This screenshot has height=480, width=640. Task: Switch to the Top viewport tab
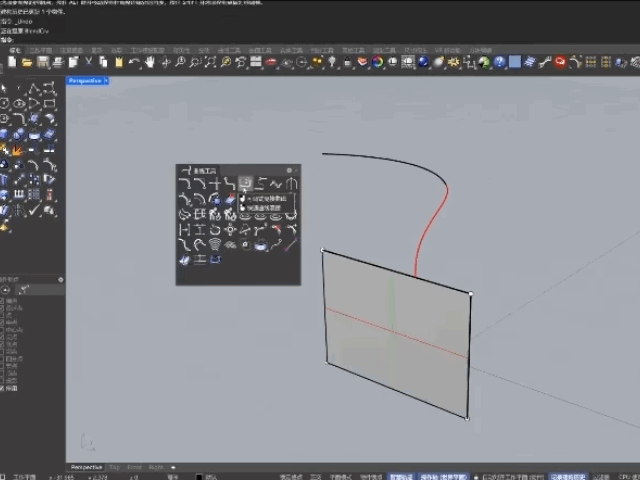114,467
